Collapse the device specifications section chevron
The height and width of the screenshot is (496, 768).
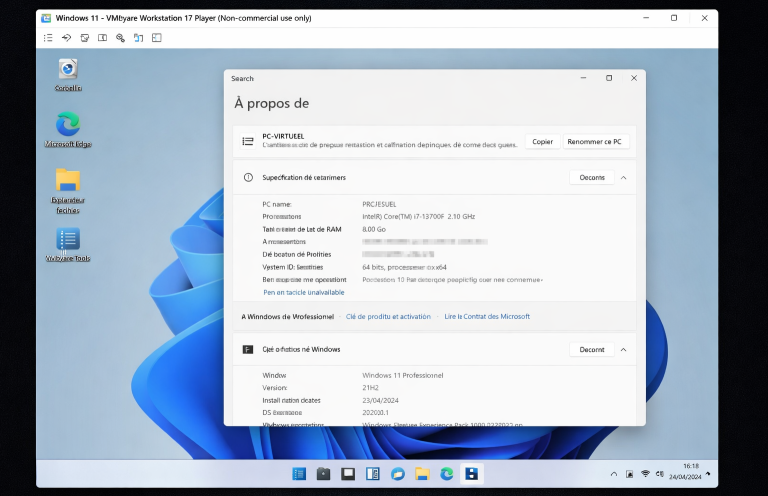(624, 177)
